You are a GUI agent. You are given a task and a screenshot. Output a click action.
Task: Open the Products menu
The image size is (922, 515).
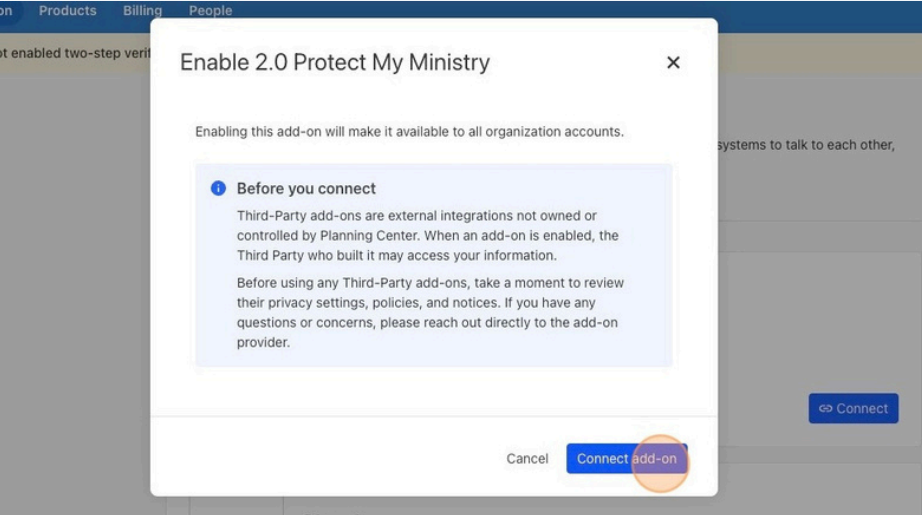[x=68, y=11]
